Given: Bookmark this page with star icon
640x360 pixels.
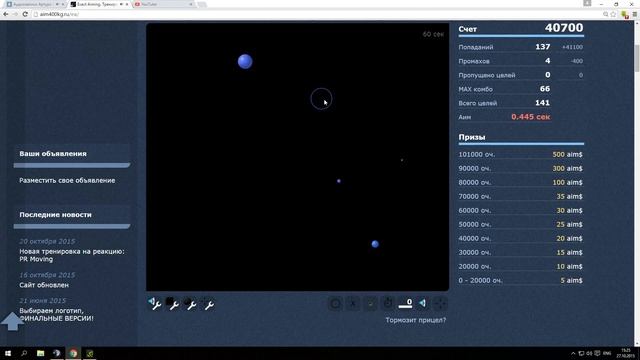Looking at the screenshot, I should pyautogui.click(x=613, y=14).
